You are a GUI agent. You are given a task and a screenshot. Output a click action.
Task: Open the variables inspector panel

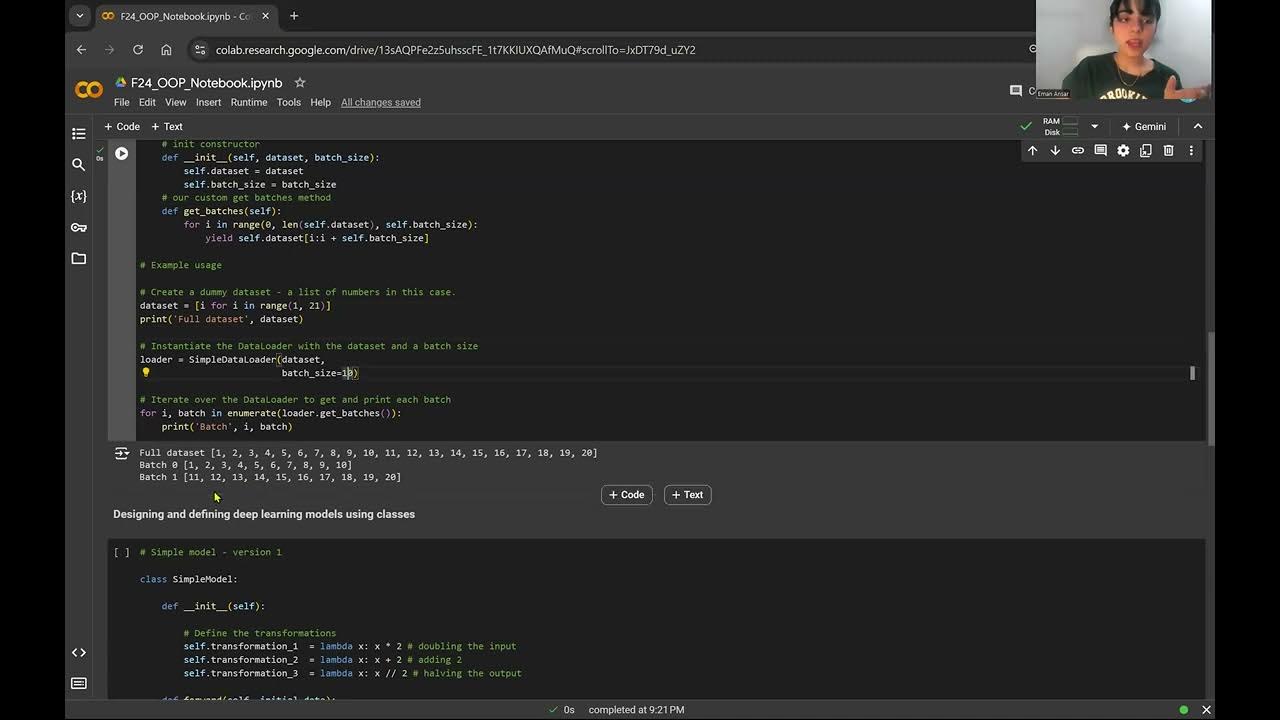tap(79, 196)
